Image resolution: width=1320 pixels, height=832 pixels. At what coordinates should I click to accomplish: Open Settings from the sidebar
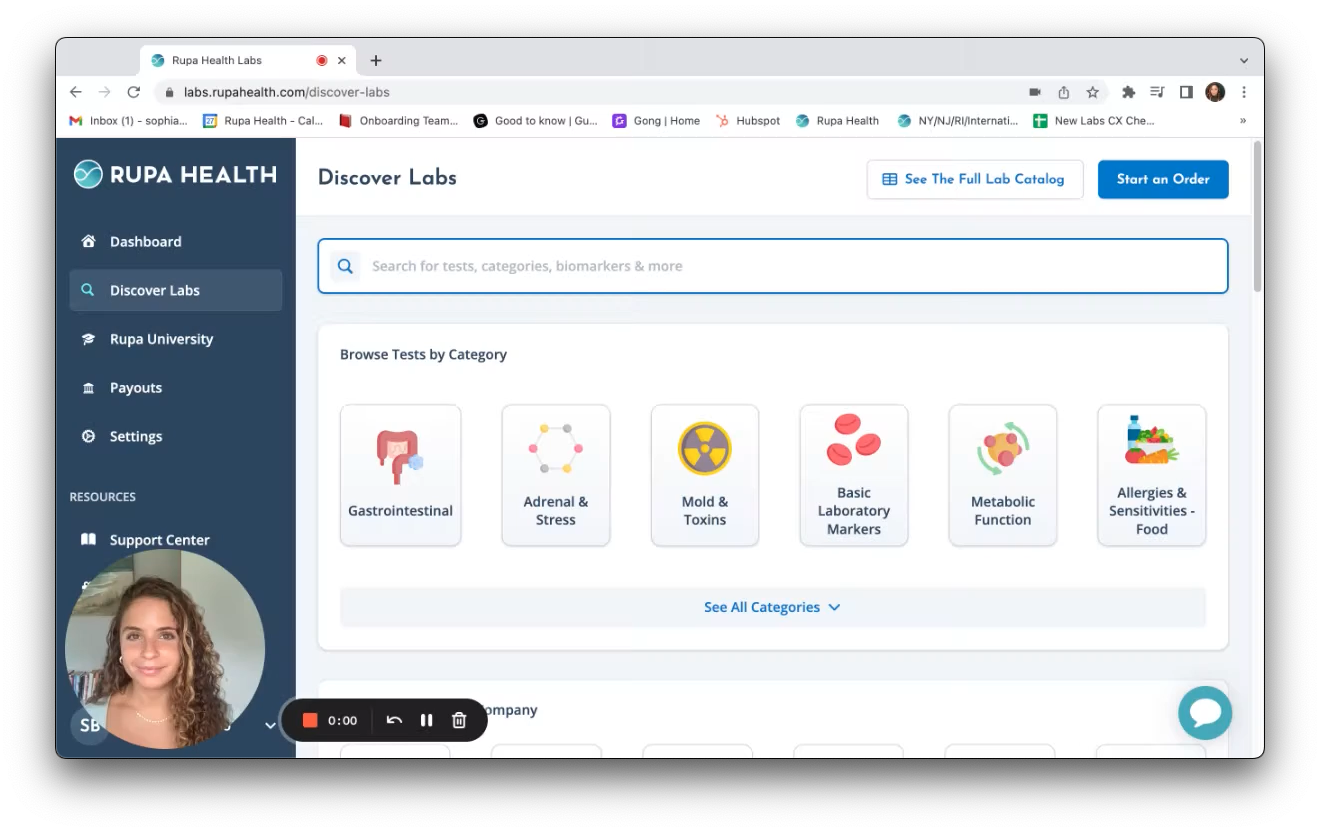click(135, 436)
